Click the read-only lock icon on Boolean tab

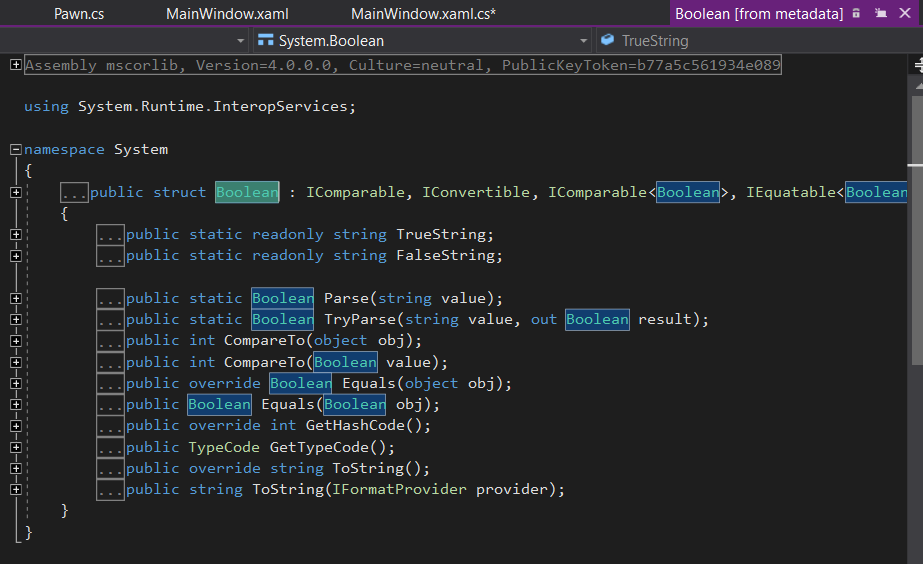tap(856, 13)
